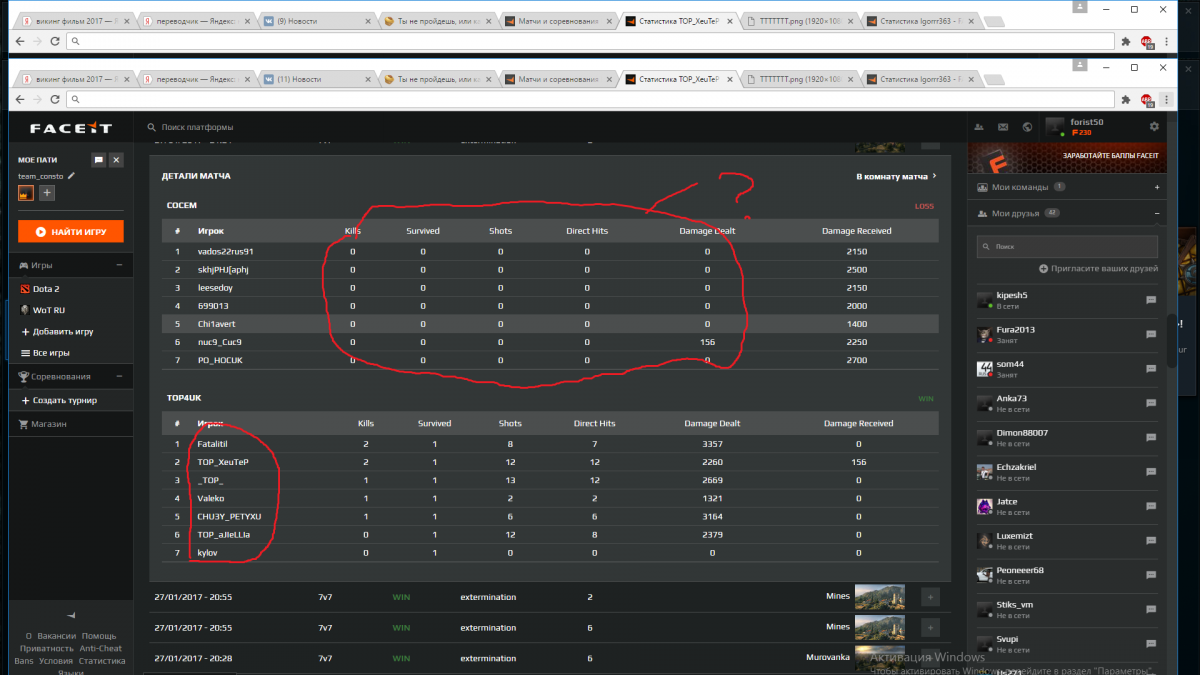
Task: Expand the Mines match row dated 27/01/2017
Action: (930, 597)
